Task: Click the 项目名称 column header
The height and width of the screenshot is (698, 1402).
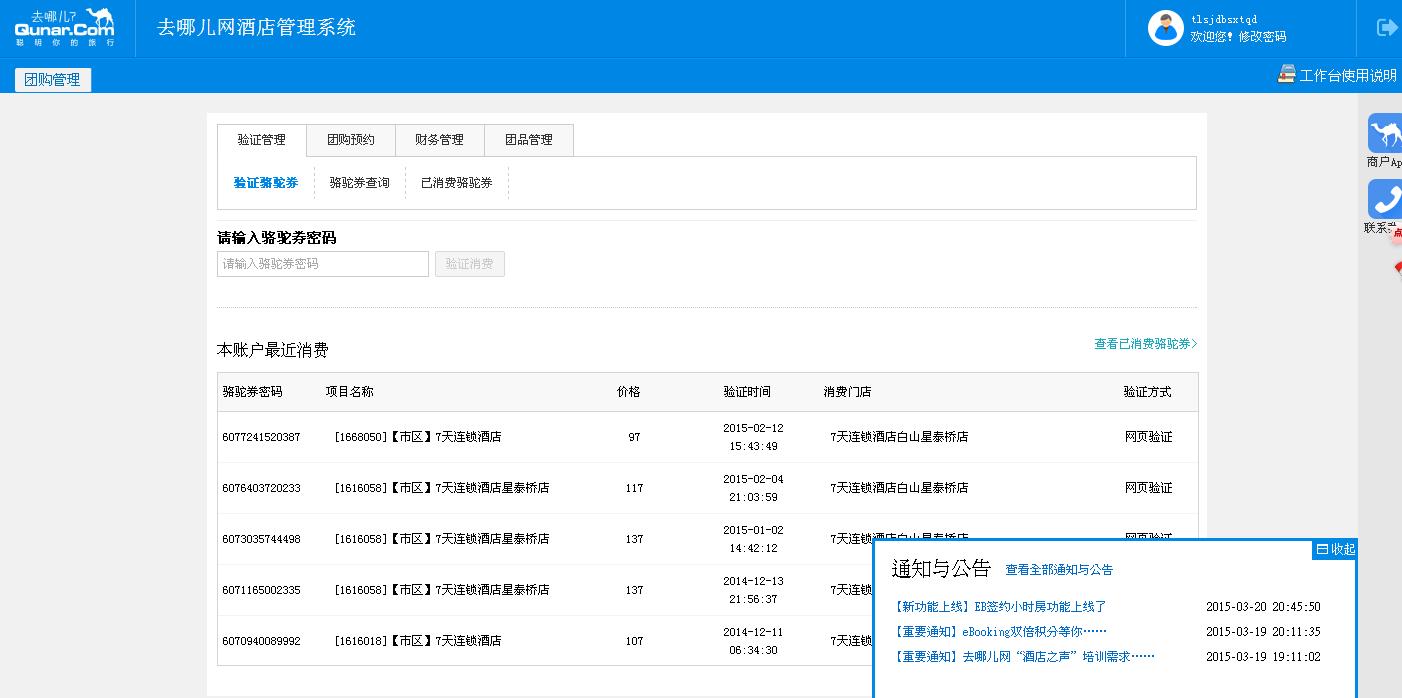Action: 349,392
